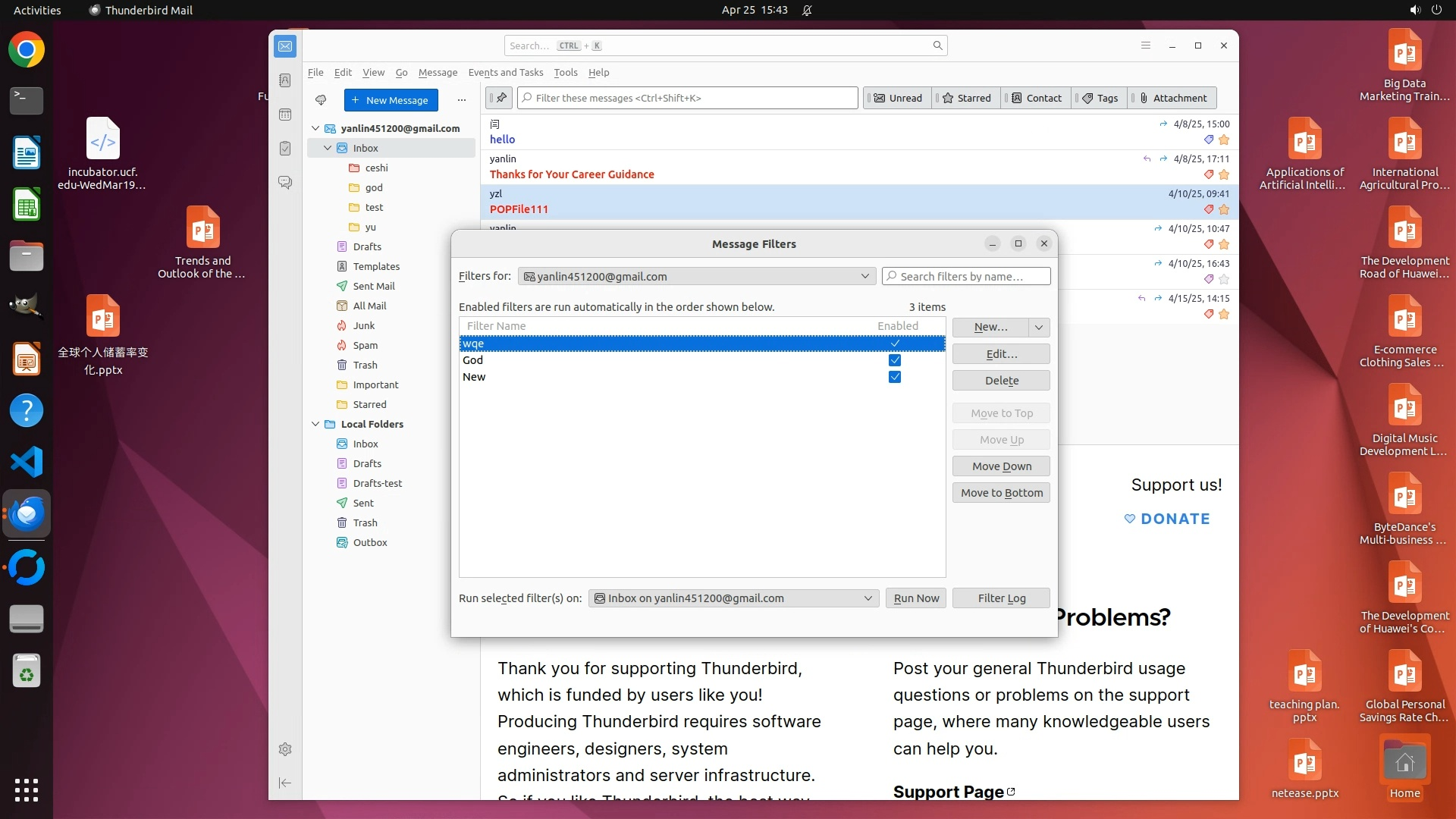Uncheck the God filter Enabled box
This screenshot has width=1456, height=819.
tap(895, 360)
